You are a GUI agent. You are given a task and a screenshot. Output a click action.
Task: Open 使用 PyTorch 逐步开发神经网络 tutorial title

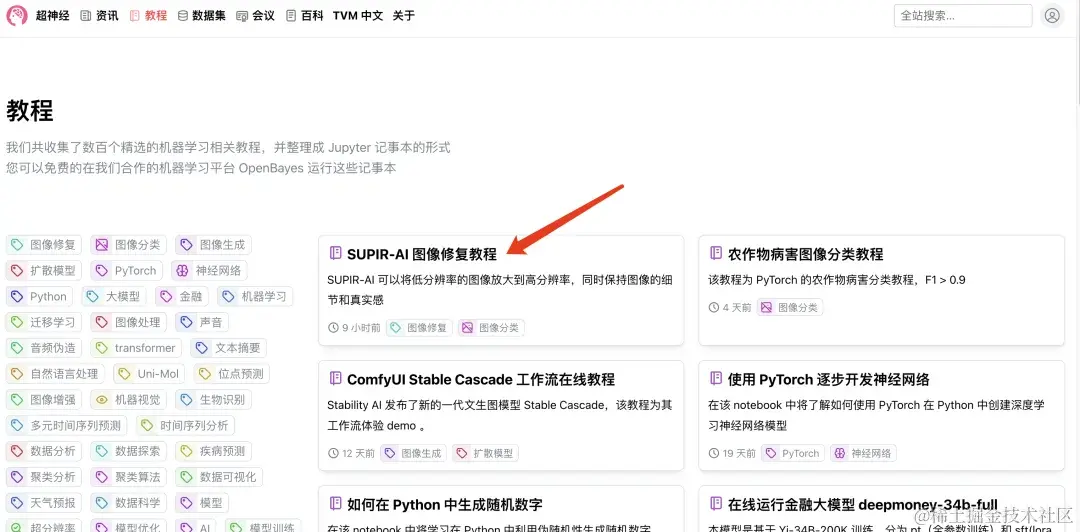829,380
